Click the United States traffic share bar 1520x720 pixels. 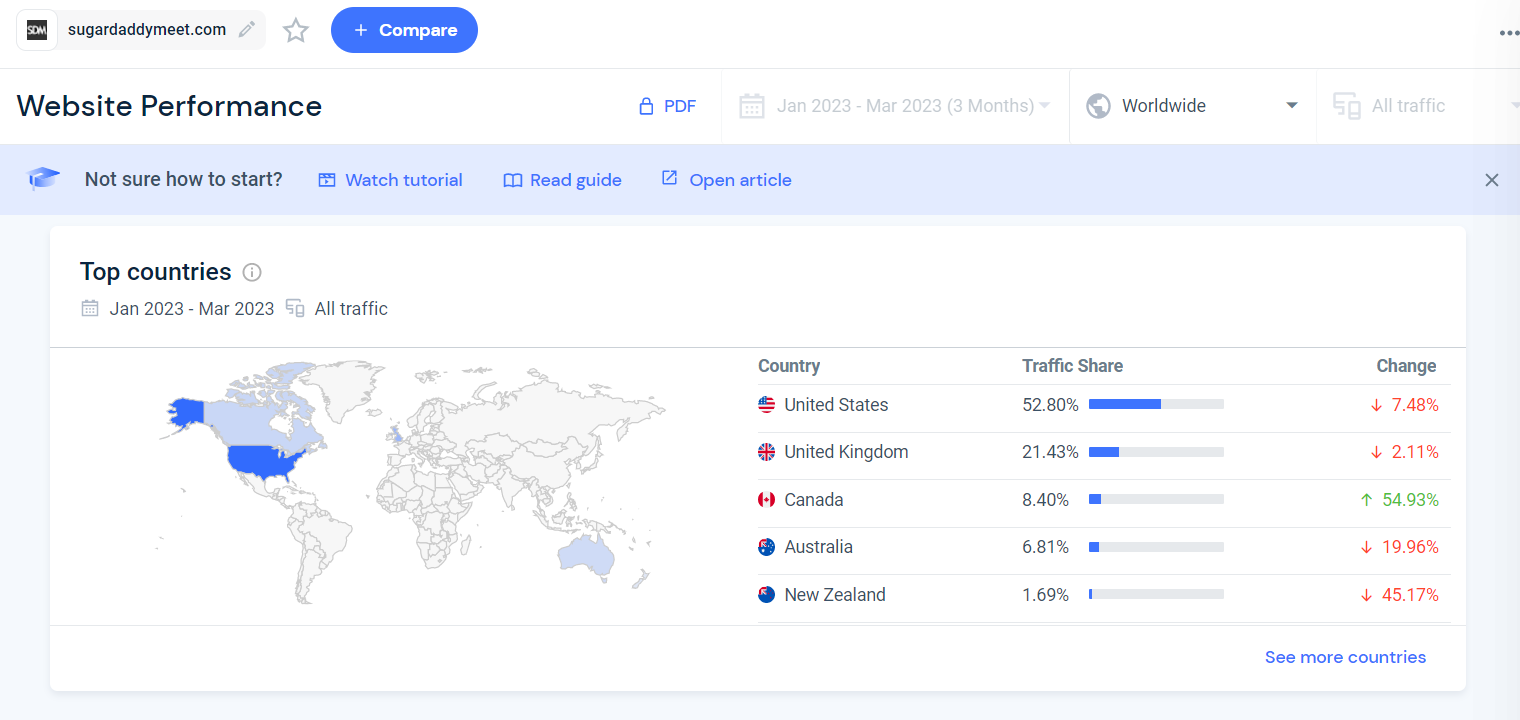[x=1155, y=405]
